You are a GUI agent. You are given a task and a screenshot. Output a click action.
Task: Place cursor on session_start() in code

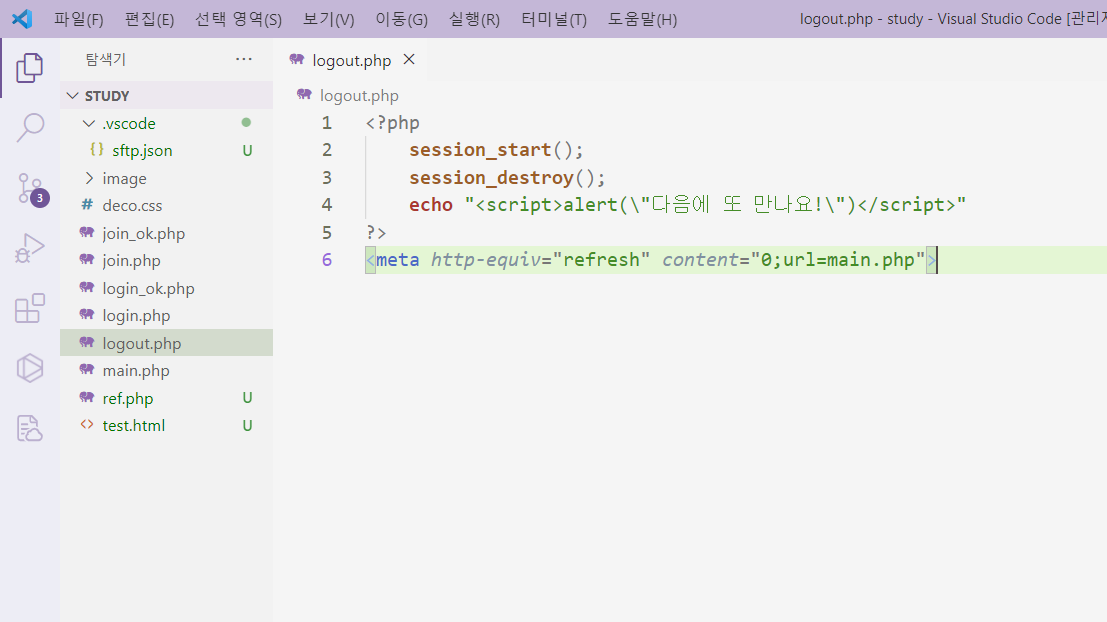496,150
